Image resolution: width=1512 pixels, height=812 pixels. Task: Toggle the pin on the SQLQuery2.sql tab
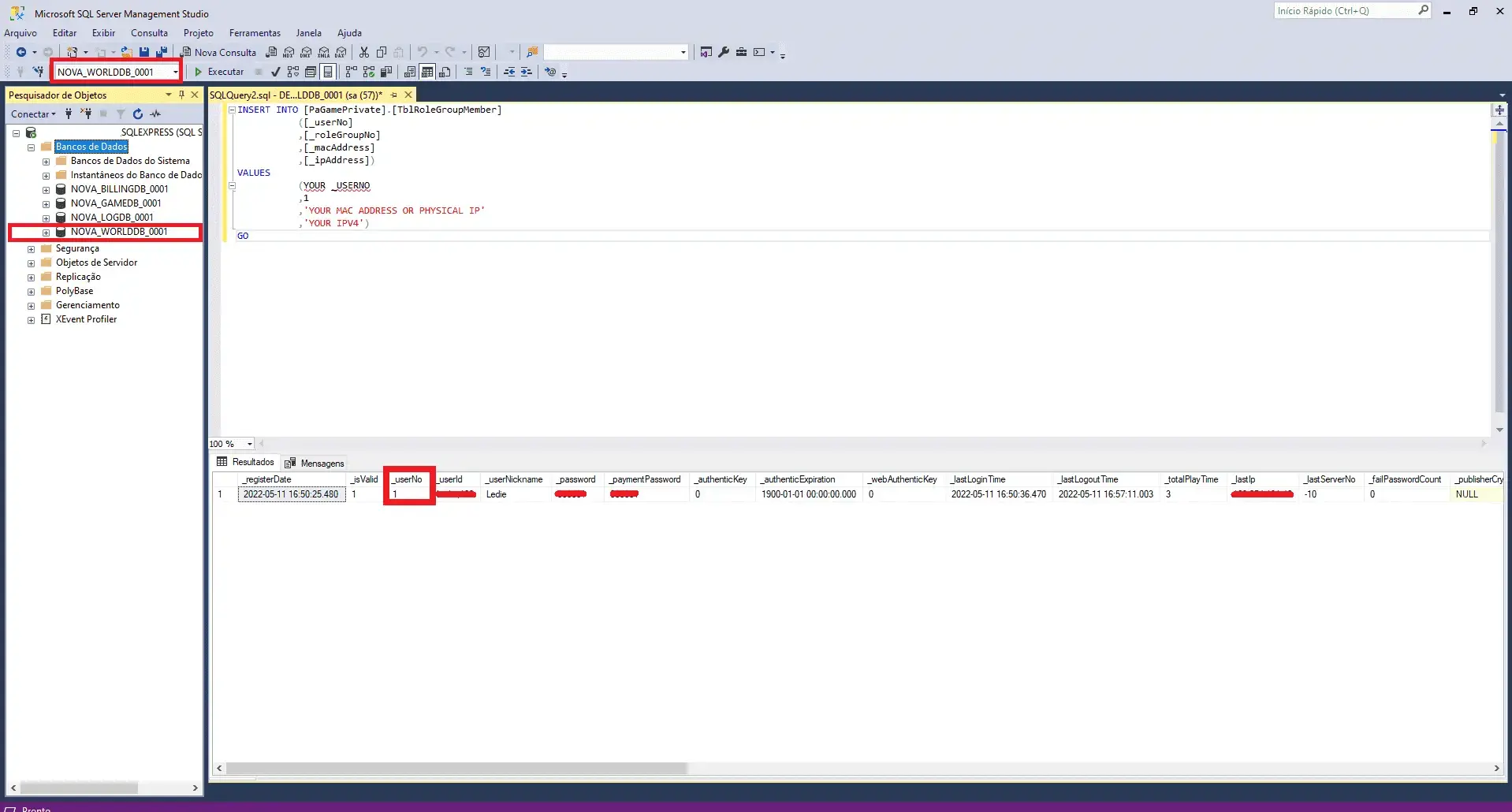[x=394, y=95]
